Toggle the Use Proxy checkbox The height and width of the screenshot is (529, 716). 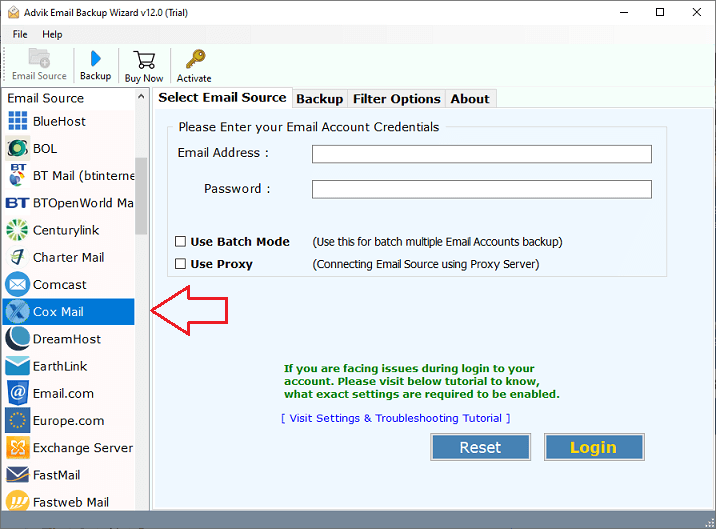click(x=180, y=264)
